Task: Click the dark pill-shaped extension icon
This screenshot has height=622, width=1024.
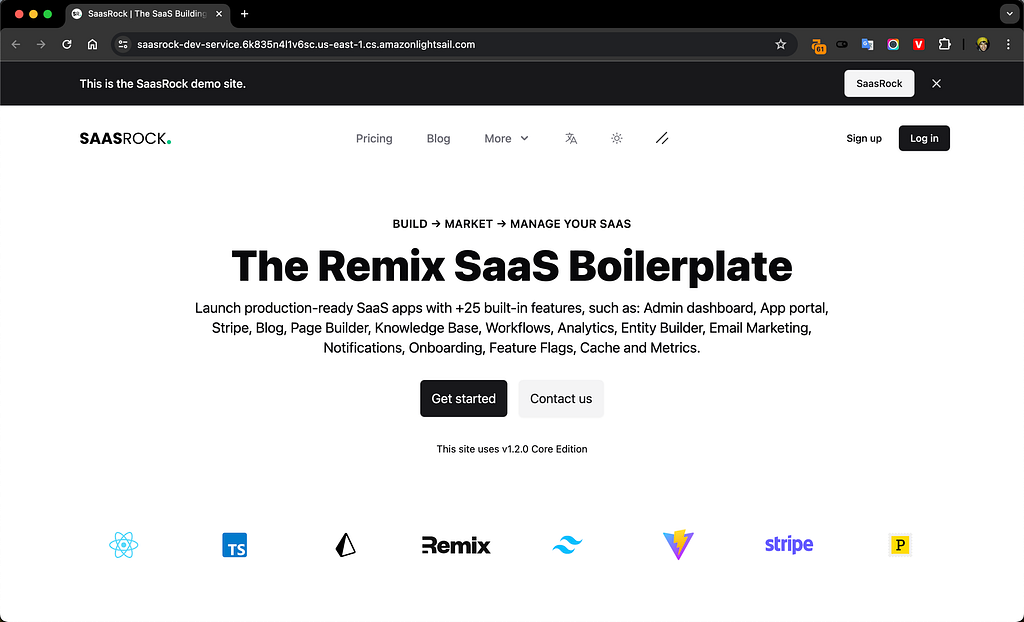Action: click(842, 44)
